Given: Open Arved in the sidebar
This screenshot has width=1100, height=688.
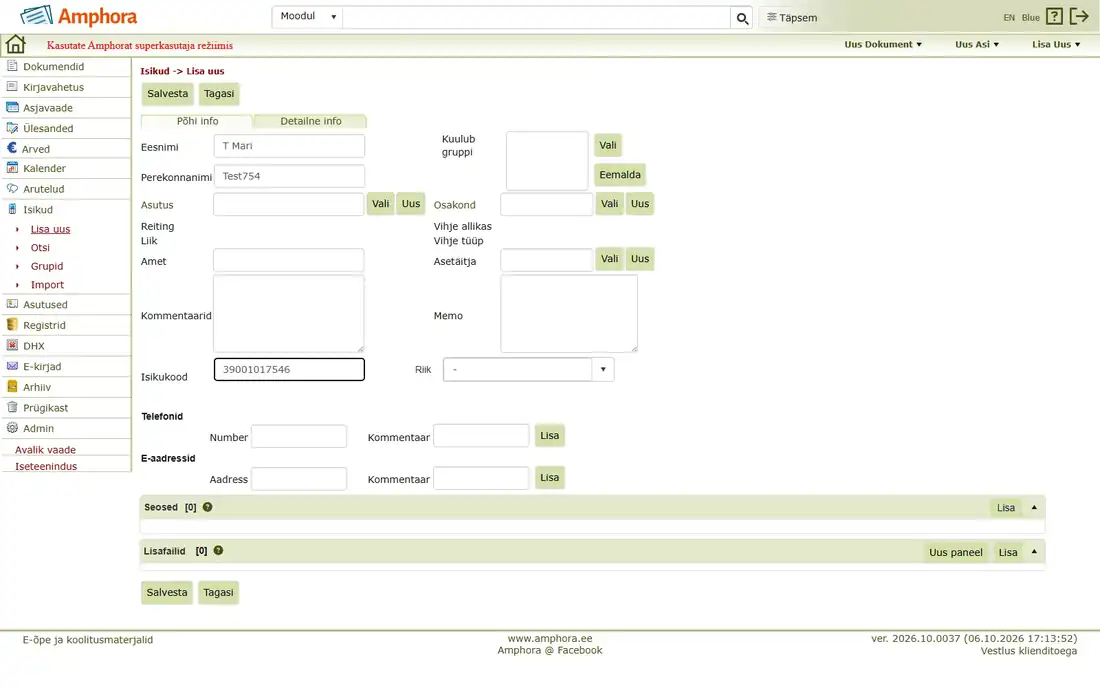Looking at the screenshot, I should click(x=35, y=149).
